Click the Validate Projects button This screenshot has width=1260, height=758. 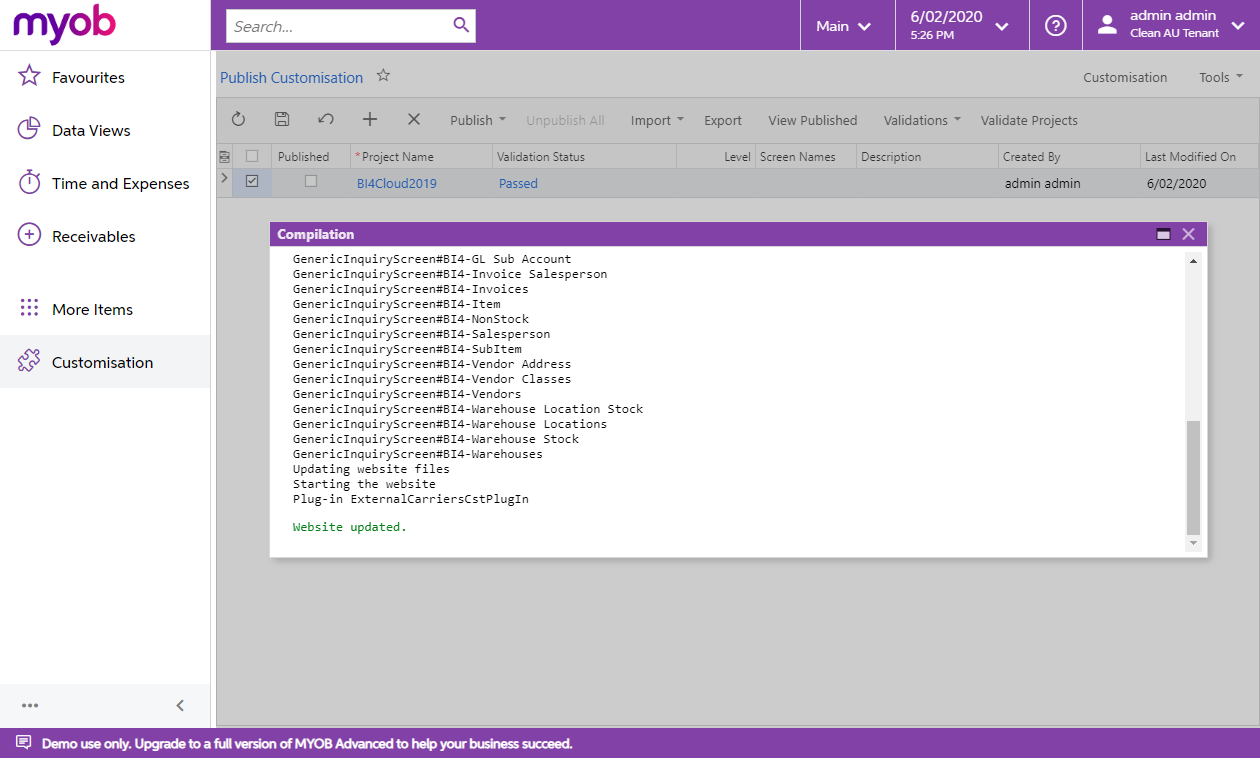(1029, 120)
